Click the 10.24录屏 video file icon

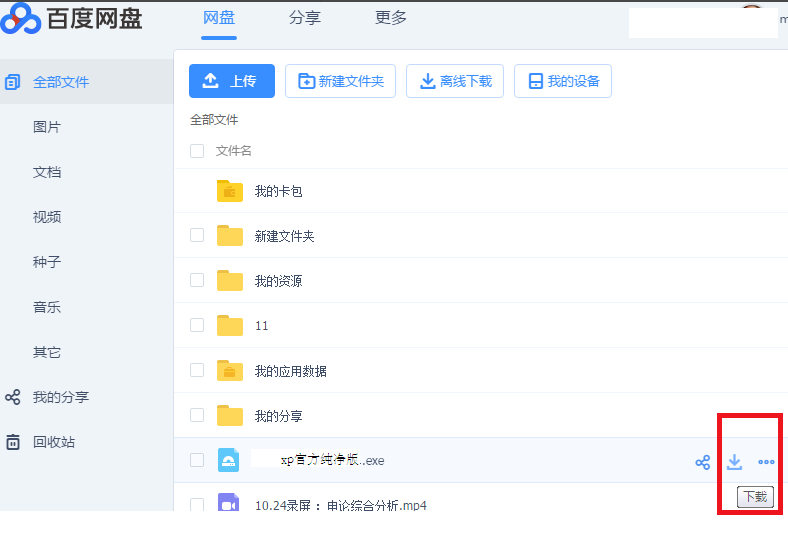click(230, 505)
